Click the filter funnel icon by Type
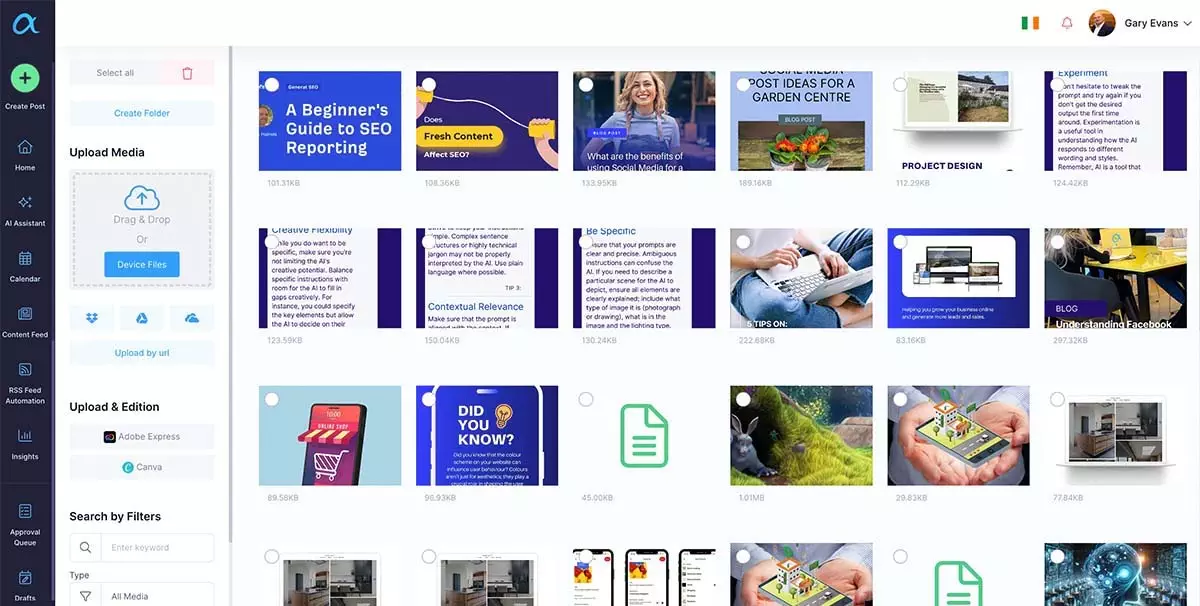This screenshot has width=1200, height=606. click(85, 596)
